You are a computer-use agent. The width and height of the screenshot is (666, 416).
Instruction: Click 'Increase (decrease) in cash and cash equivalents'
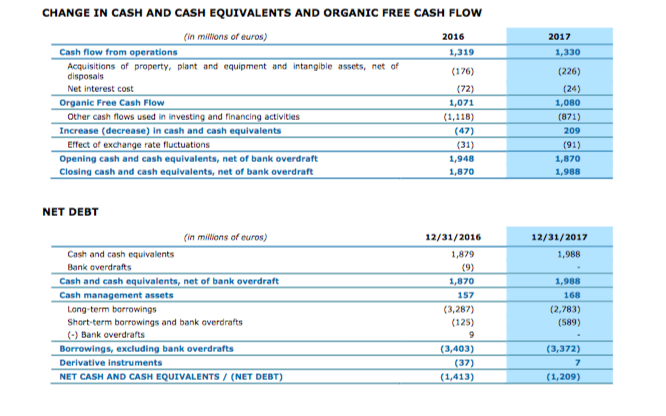pyautogui.click(x=170, y=131)
